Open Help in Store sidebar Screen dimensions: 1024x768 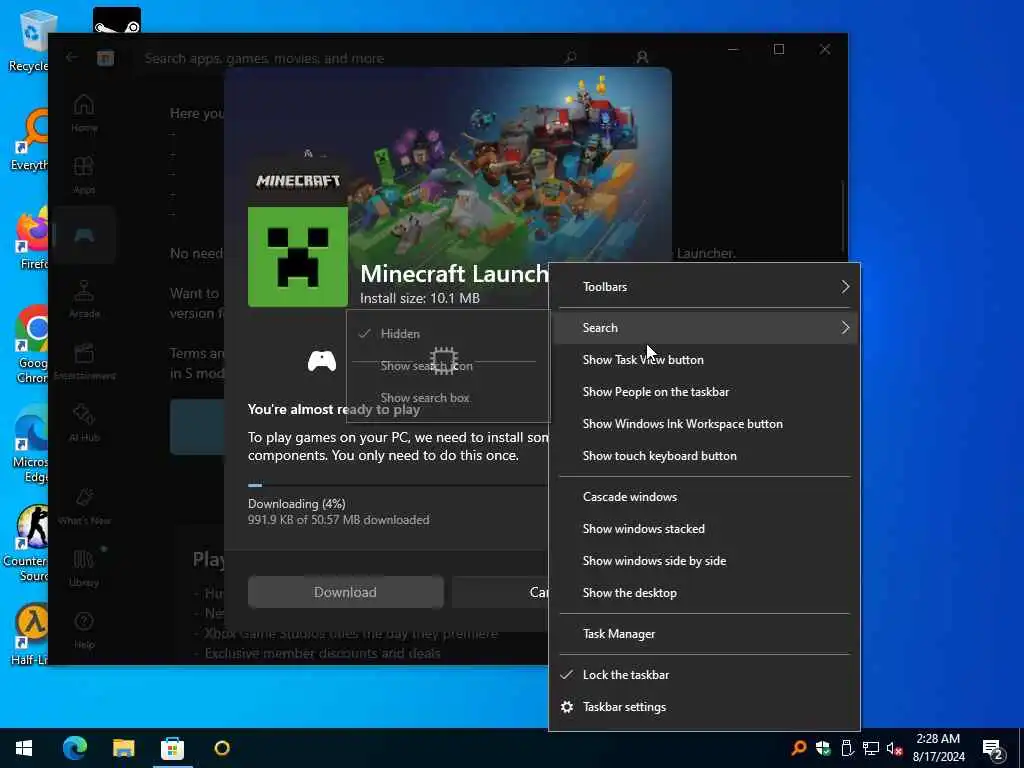(84, 630)
